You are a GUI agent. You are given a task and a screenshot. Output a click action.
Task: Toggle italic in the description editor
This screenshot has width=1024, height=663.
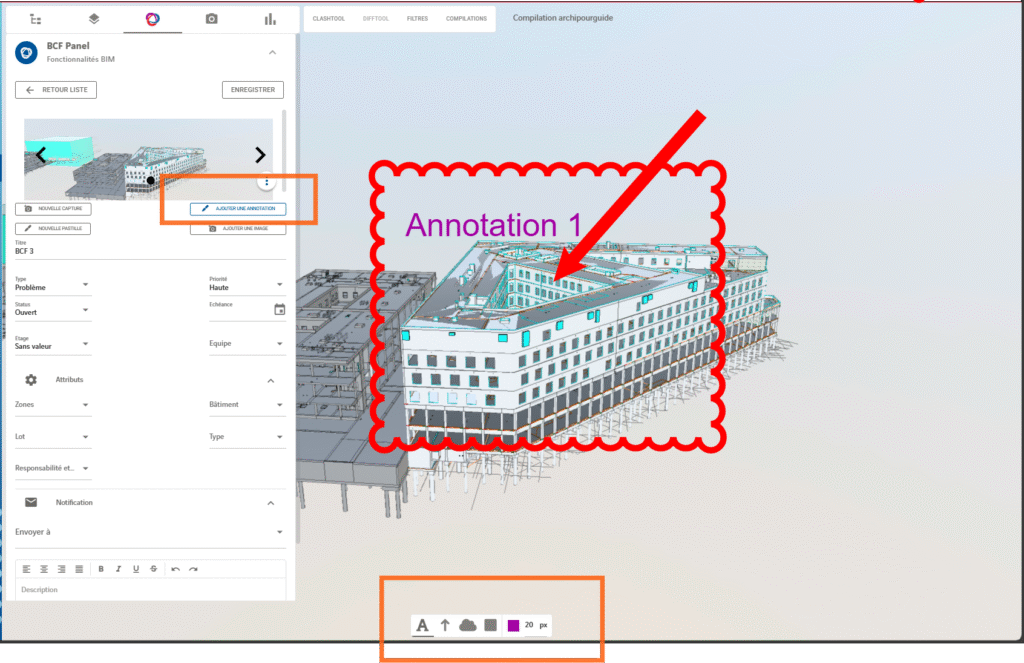pos(118,569)
